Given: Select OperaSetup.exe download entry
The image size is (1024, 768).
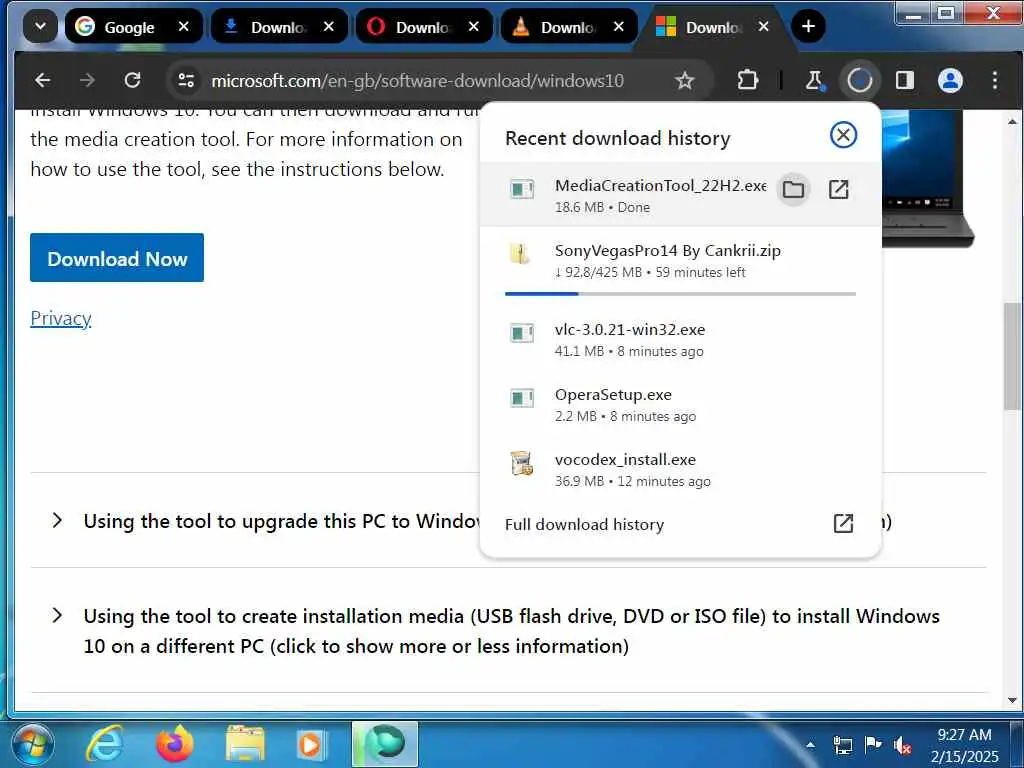Looking at the screenshot, I should (680, 405).
